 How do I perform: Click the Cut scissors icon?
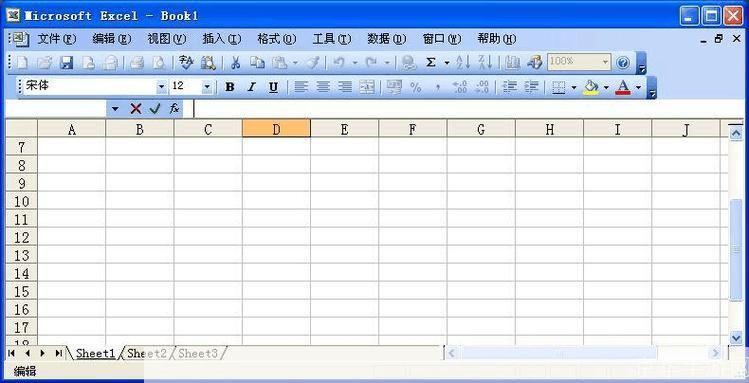[x=235, y=63]
